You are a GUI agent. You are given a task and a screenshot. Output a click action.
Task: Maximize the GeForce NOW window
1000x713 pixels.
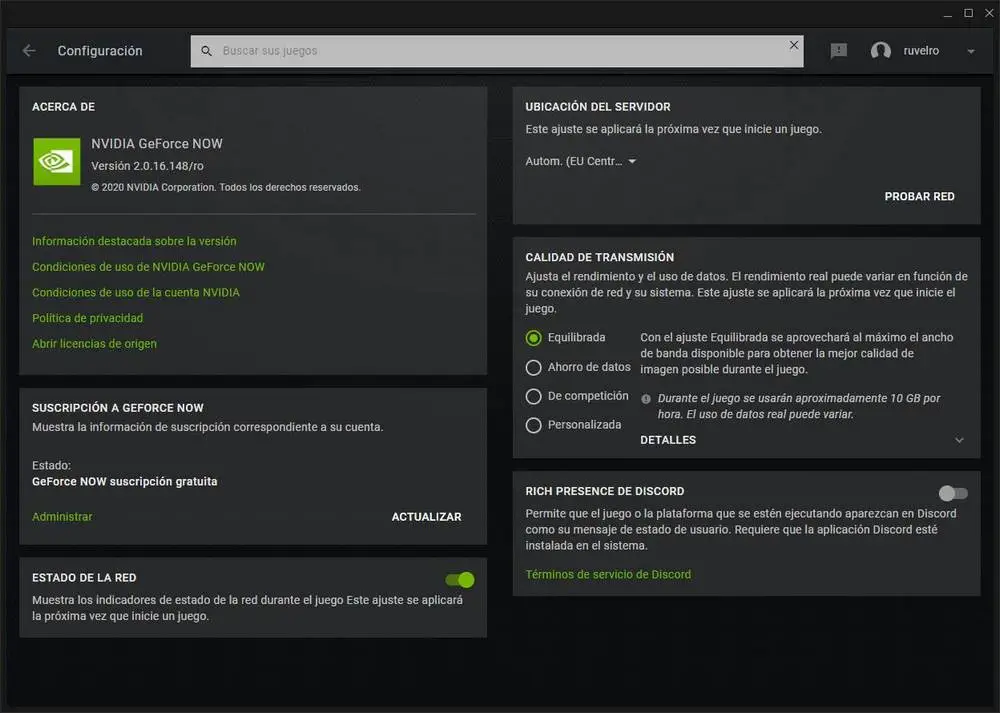(x=969, y=13)
